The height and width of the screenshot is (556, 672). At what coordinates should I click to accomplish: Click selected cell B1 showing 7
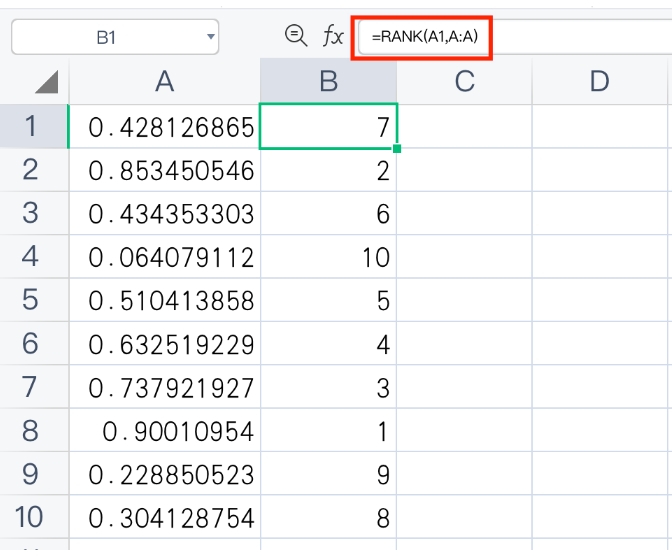pyautogui.click(x=328, y=126)
